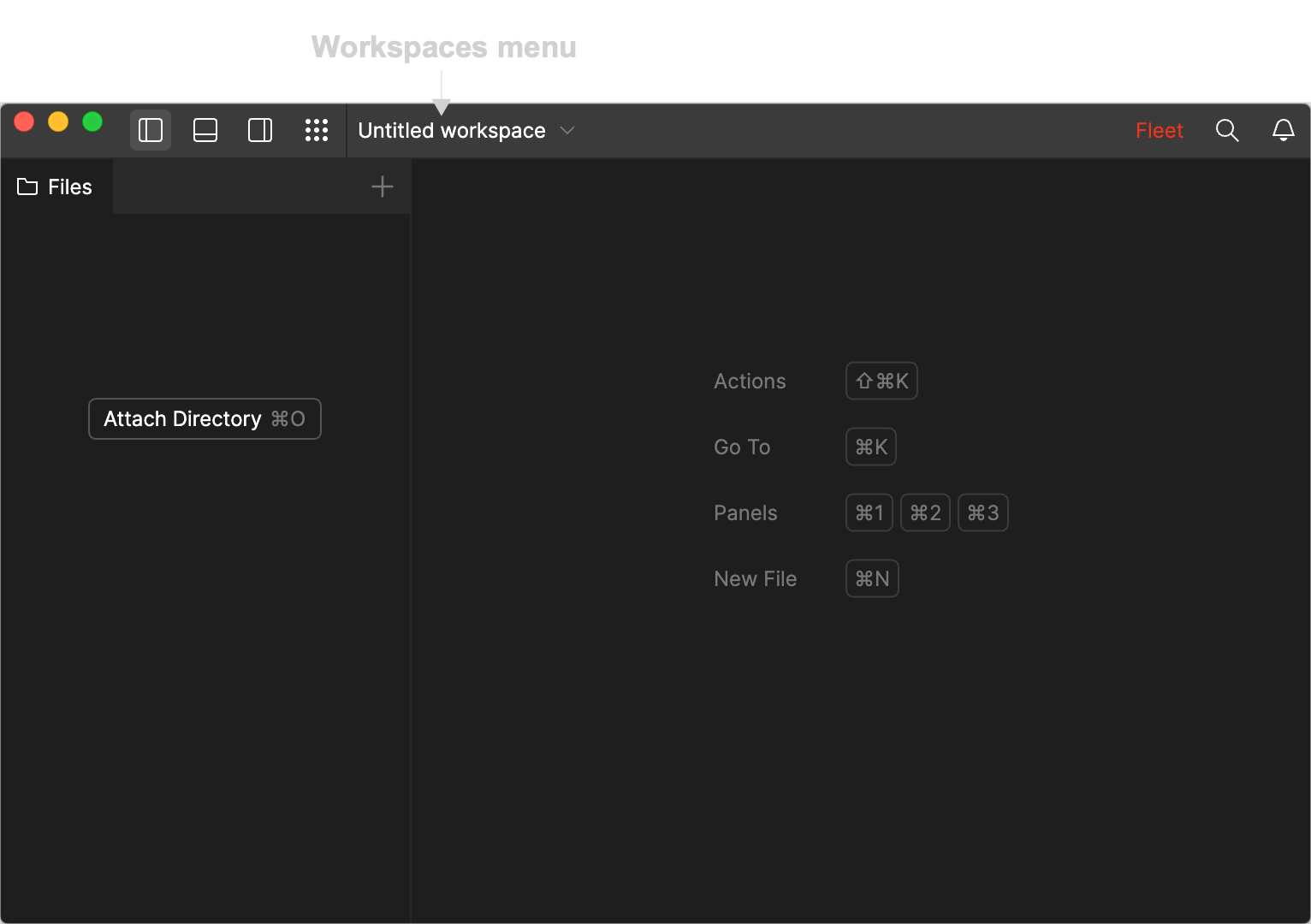
Task: Open the workspace switcher grid icon
Action: (317, 130)
